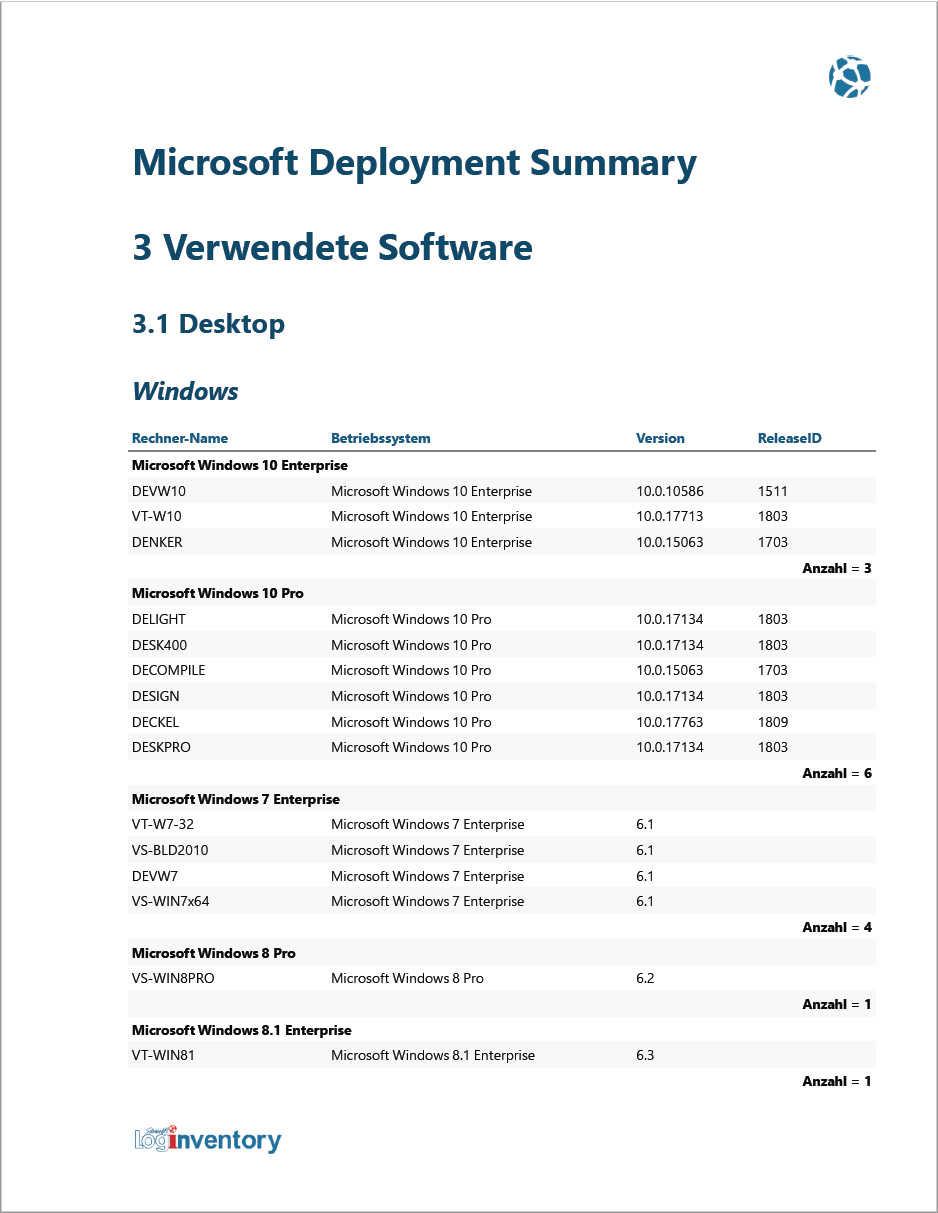Click ReleaseID 1809
This screenshot has height=1213, width=938.
(773, 722)
